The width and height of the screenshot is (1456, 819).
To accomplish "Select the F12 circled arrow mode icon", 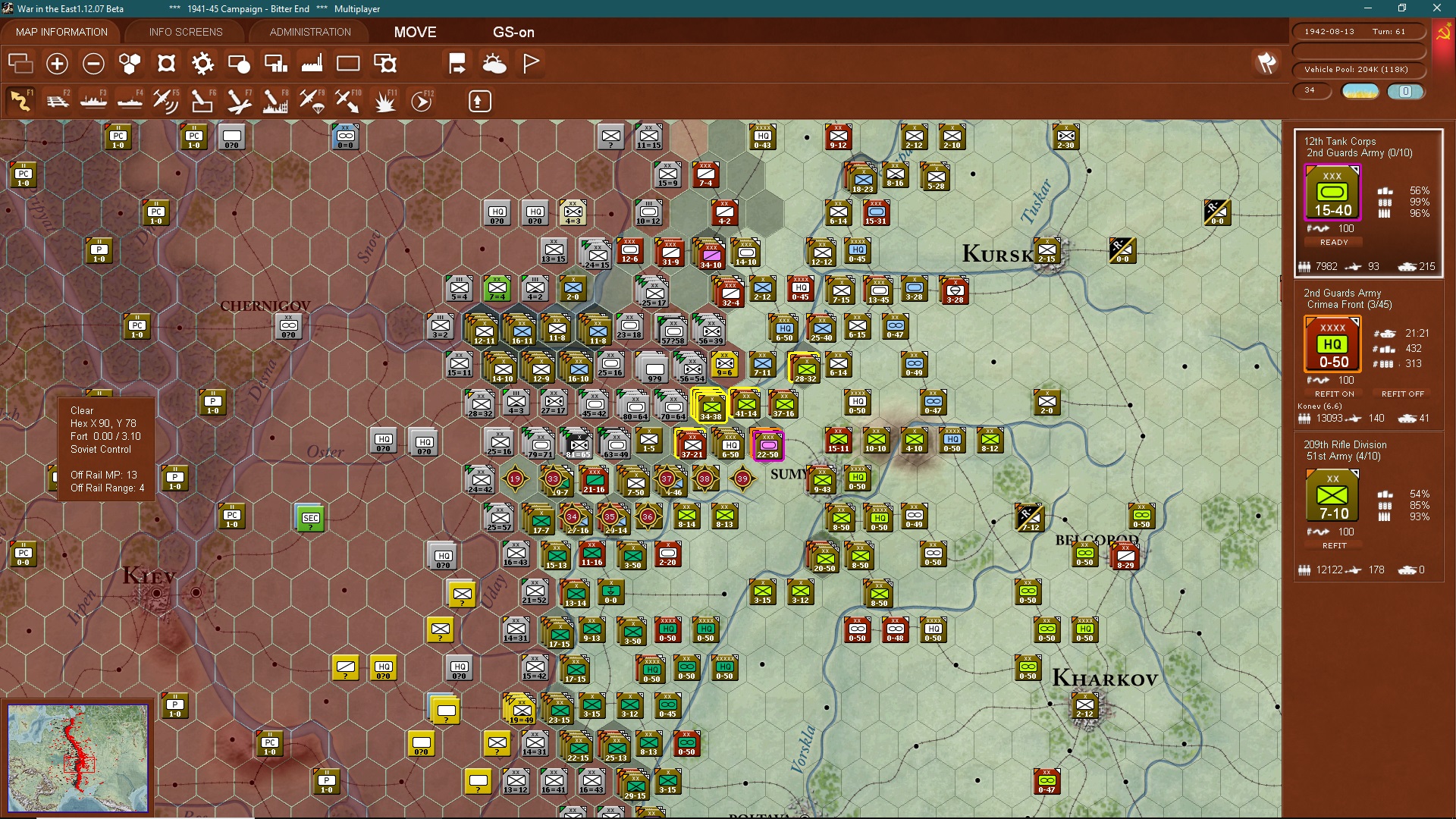I will tap(422, 100).
